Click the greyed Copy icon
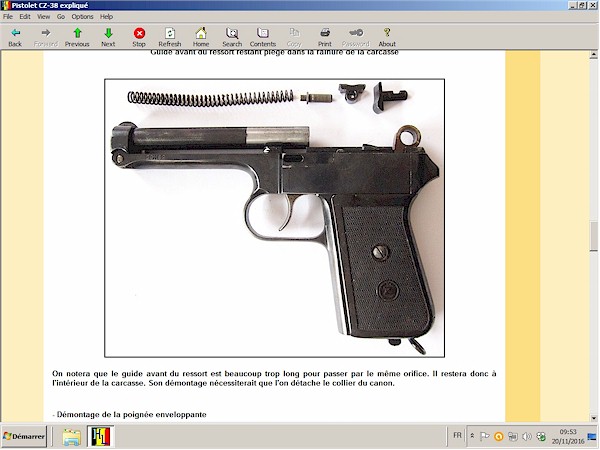Screen dimensions: 600x450 (294, 33)
